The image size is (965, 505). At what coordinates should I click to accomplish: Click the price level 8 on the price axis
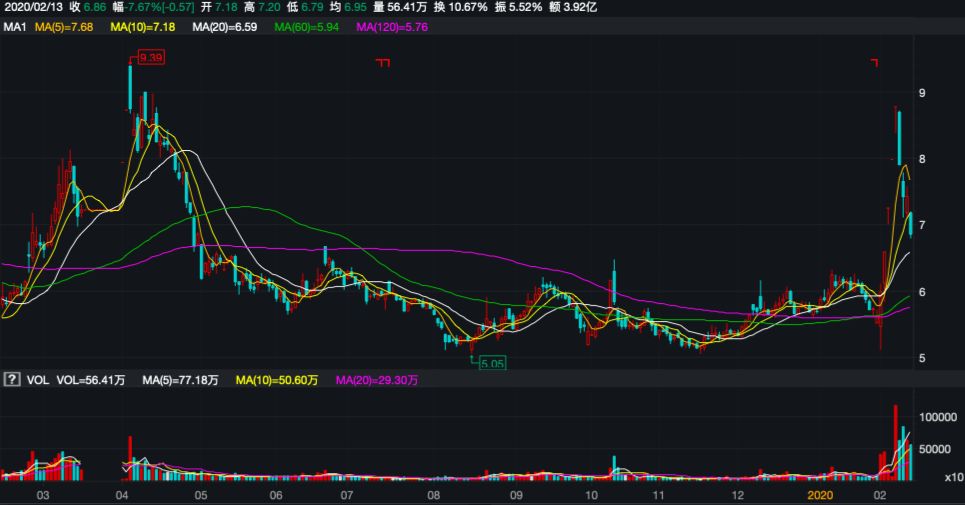922,159
